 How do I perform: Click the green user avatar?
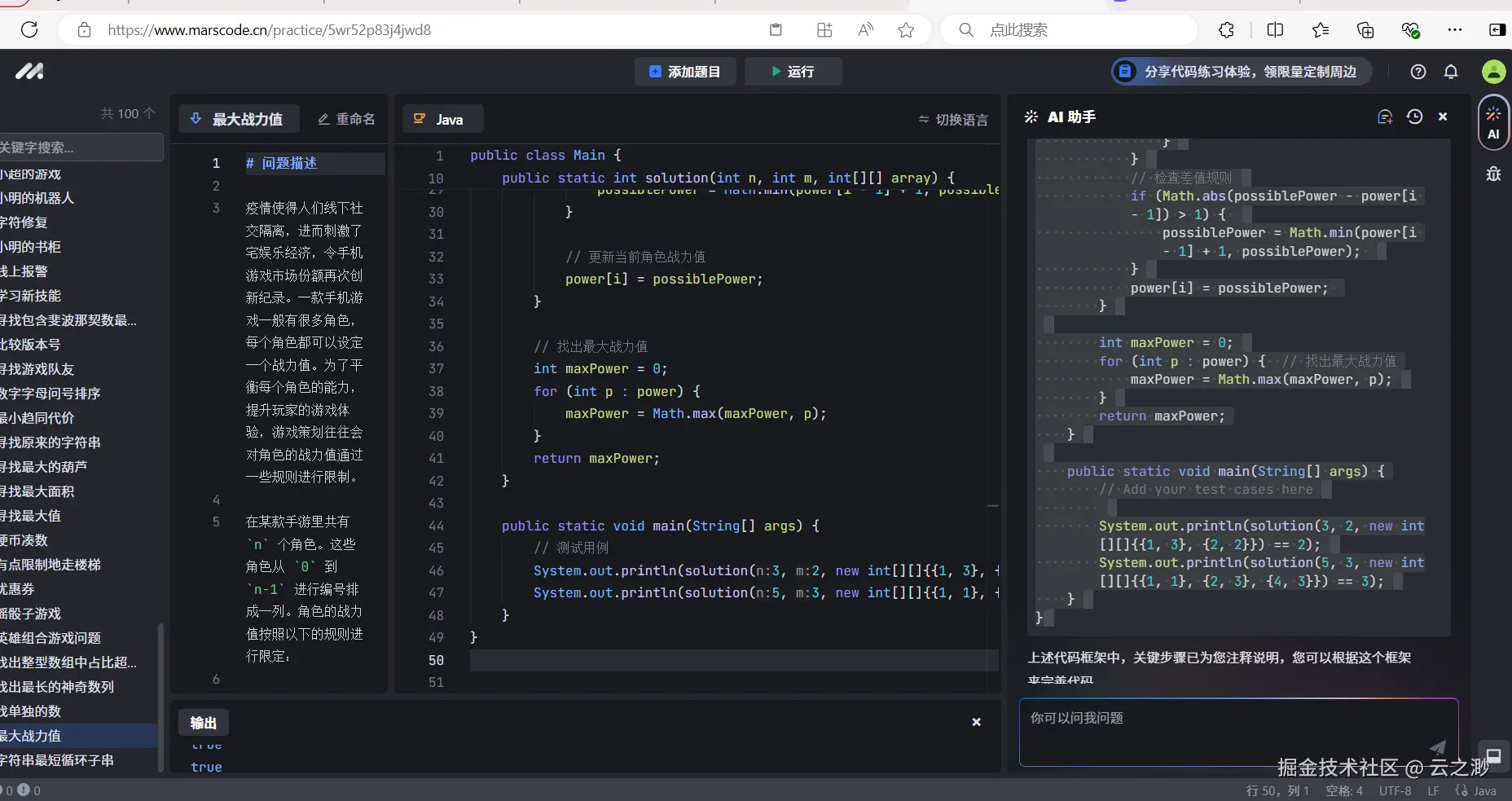click(1493, 72)
